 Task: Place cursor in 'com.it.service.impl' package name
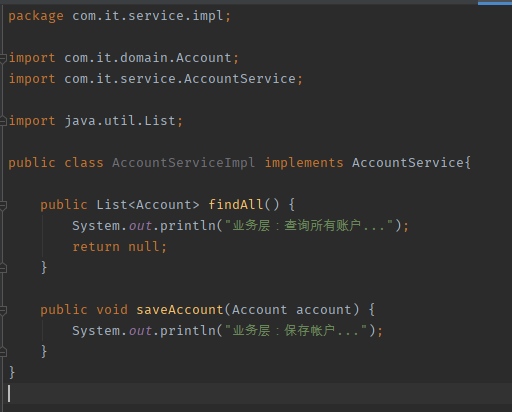click(x=148, y=16)
